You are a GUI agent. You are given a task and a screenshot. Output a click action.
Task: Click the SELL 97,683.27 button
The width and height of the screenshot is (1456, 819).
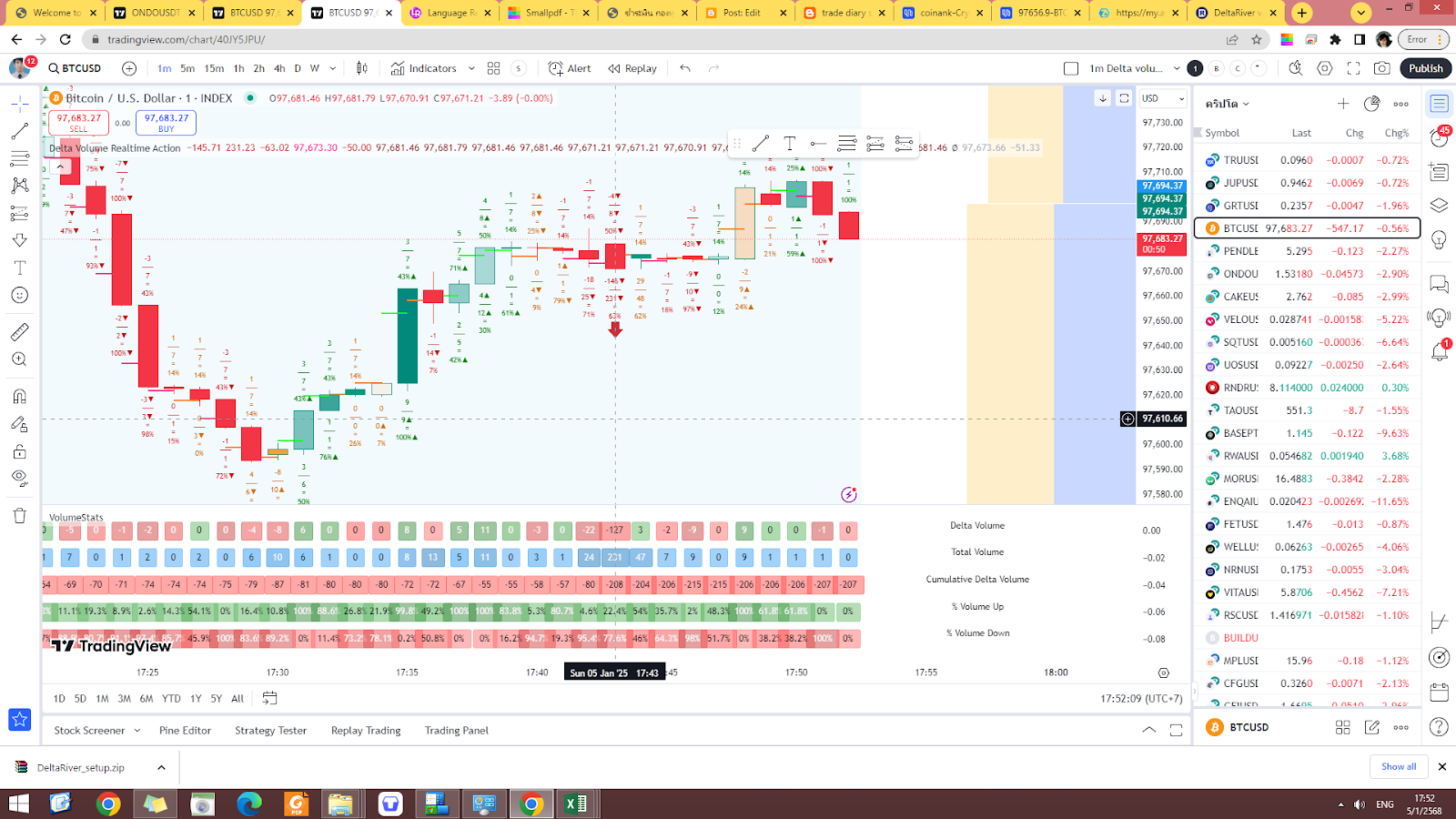tap(78, 122)
